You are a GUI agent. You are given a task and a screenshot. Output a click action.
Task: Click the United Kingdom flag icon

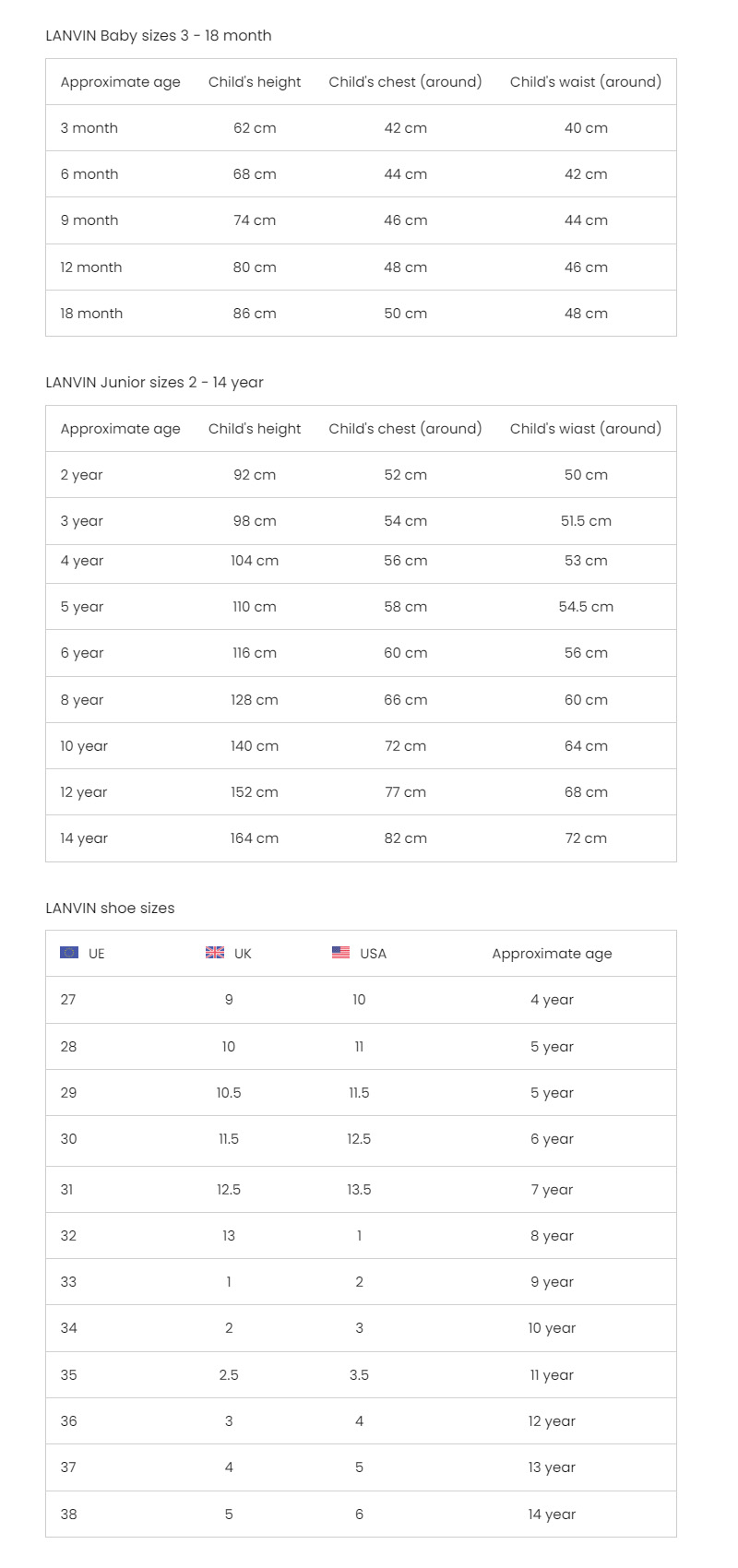click(215, 953)
